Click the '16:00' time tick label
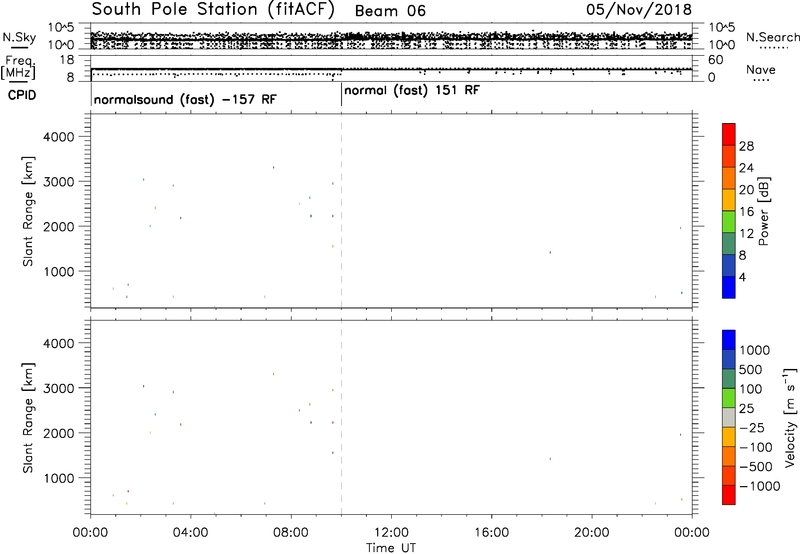 point(491,533)
